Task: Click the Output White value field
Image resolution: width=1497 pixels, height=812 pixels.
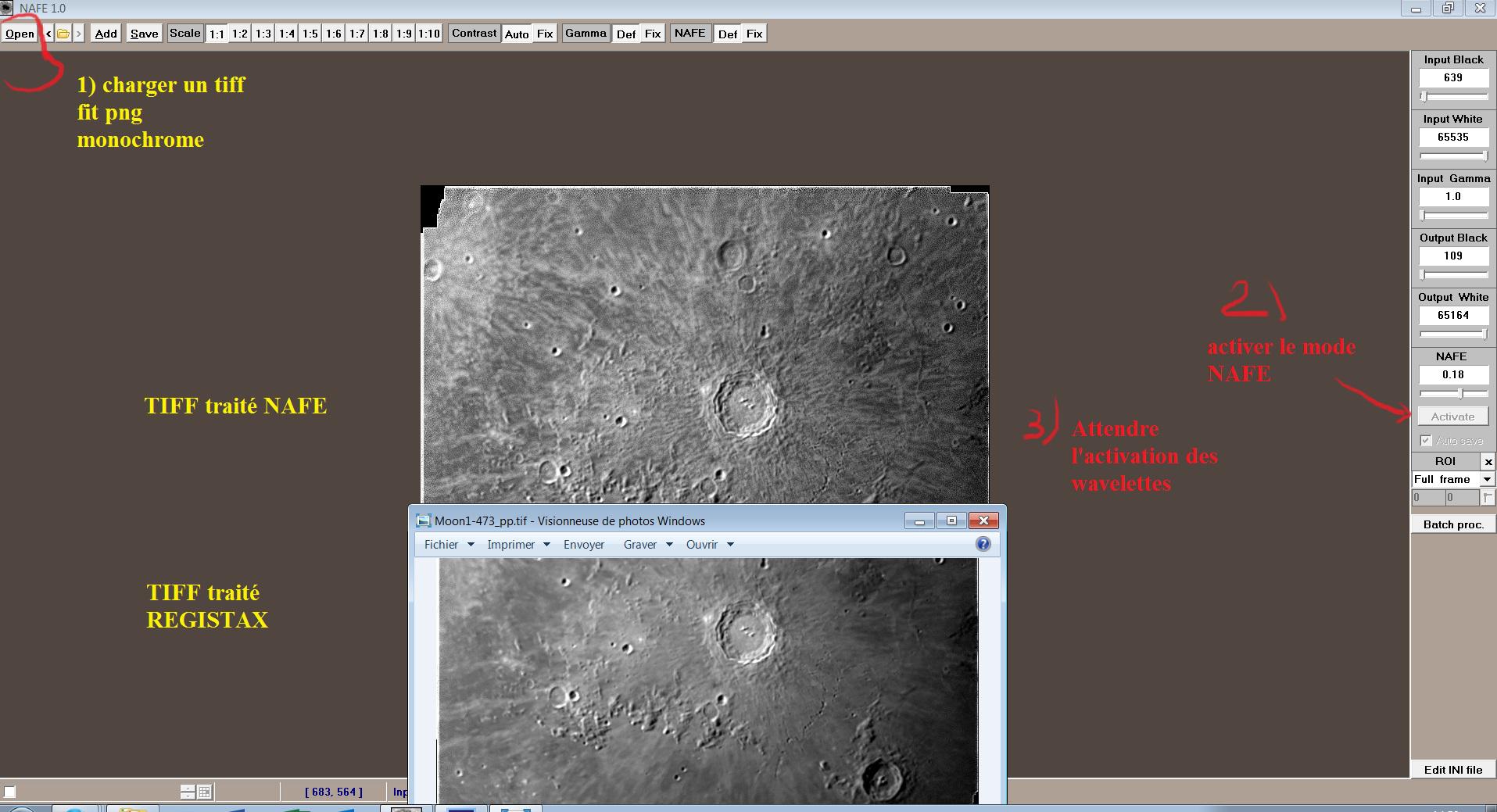Action: [1453, 315]
